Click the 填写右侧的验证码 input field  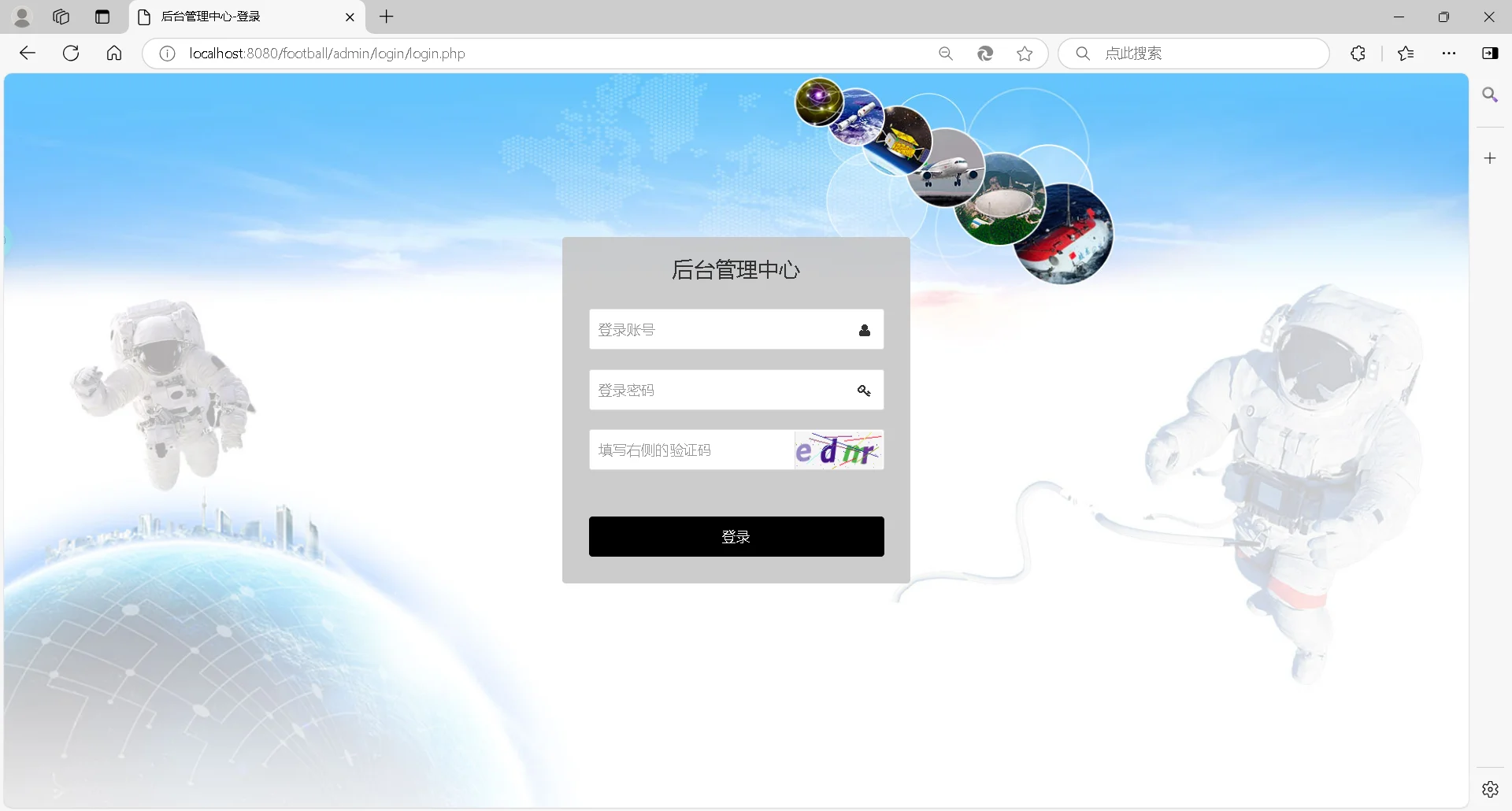click(x=685, y=450)
